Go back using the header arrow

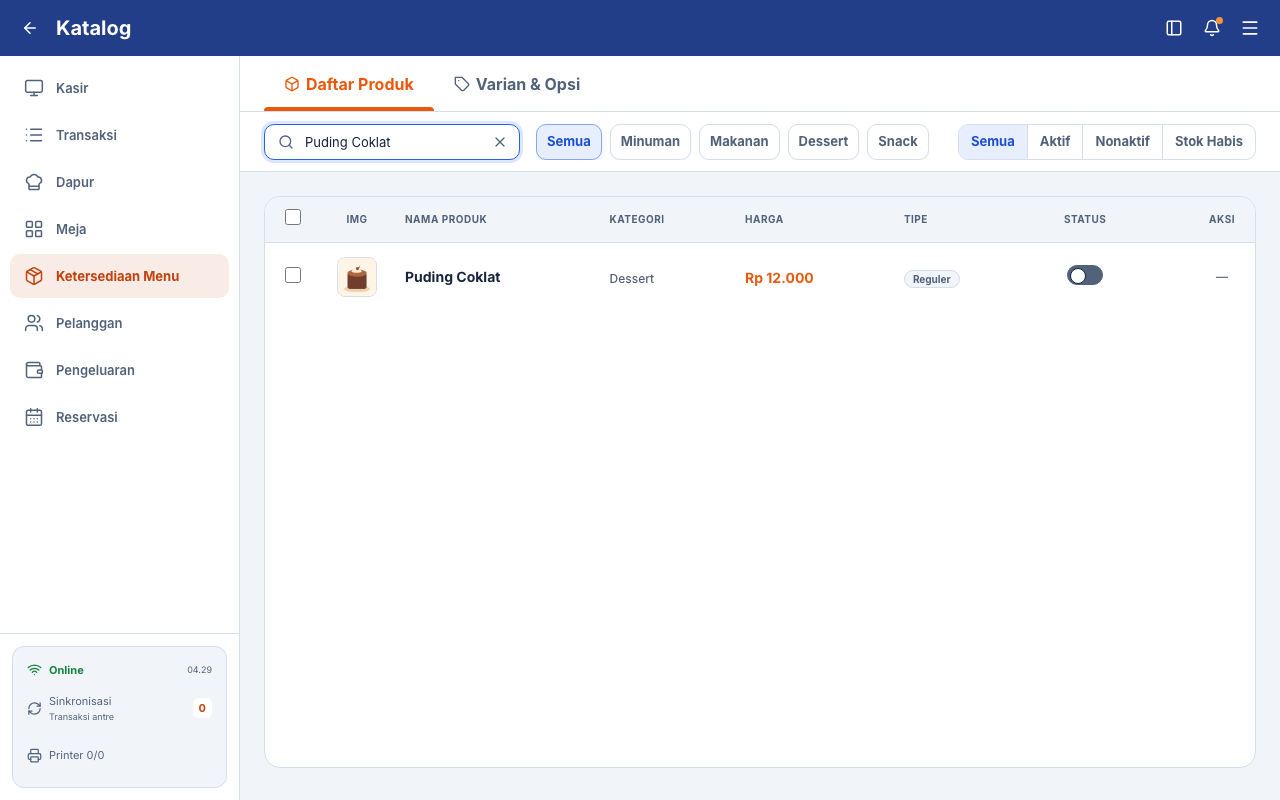coord(30,28)
